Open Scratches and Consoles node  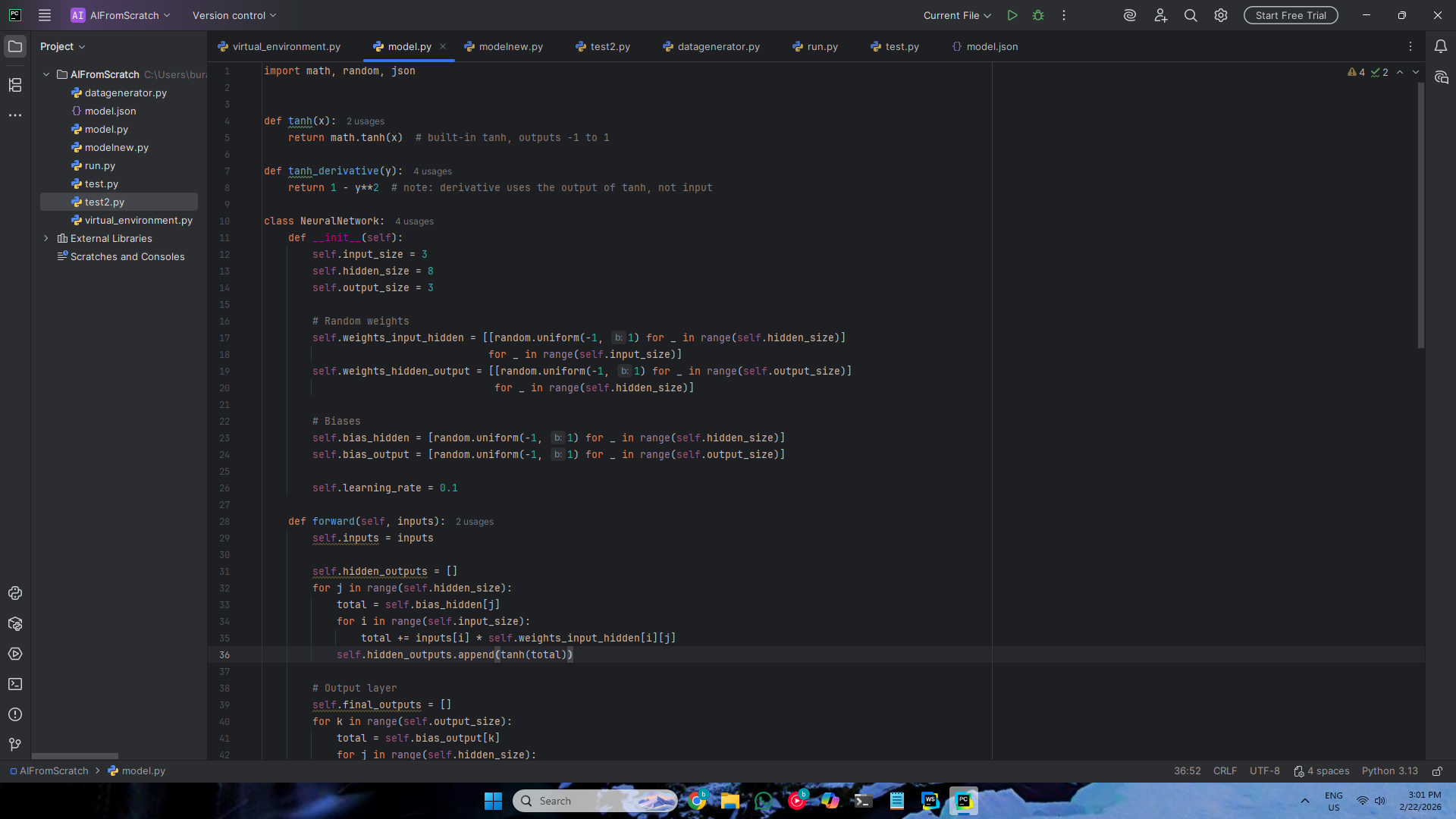[121, 256]
